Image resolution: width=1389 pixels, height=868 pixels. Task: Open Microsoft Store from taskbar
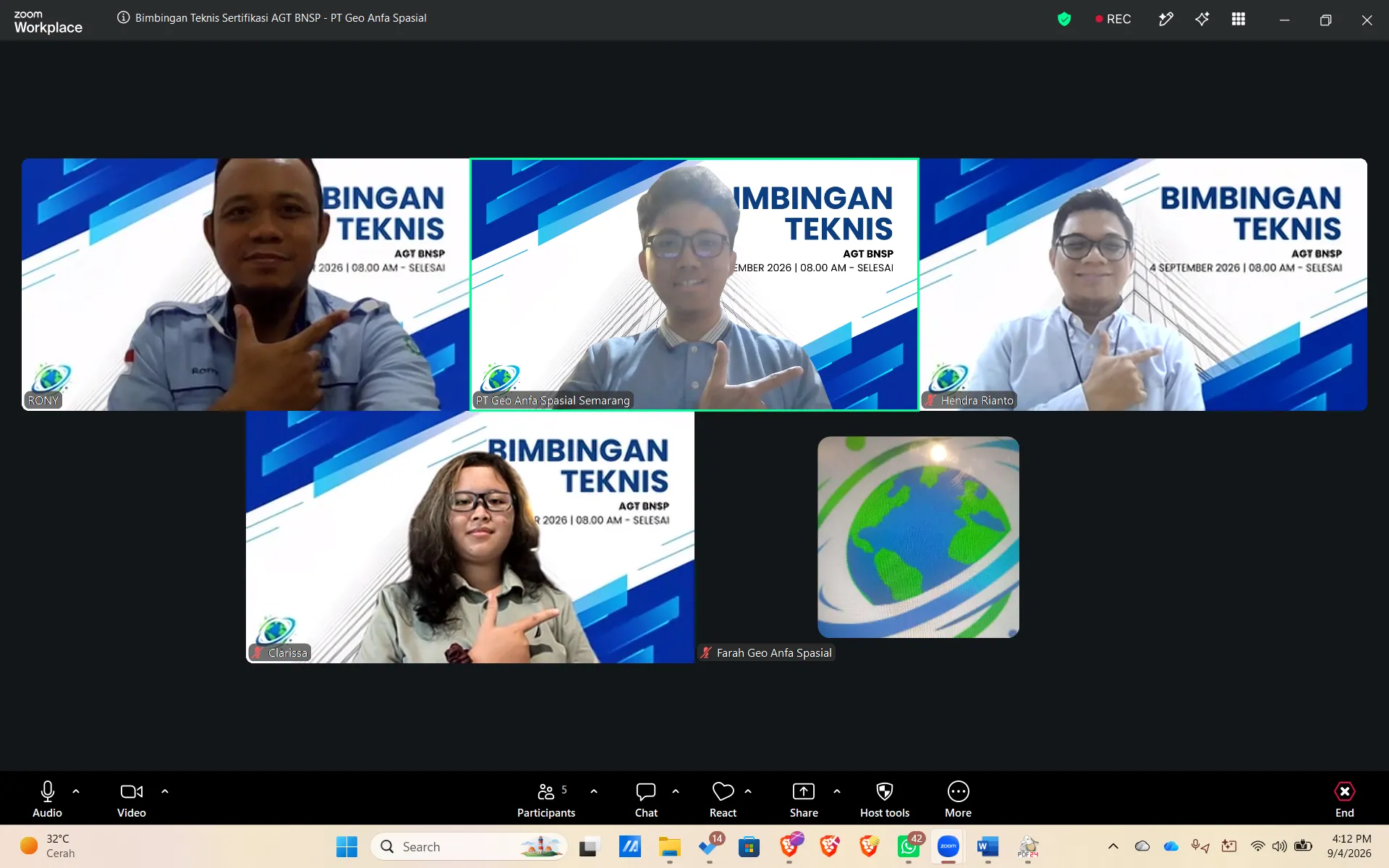coord(749,846)
